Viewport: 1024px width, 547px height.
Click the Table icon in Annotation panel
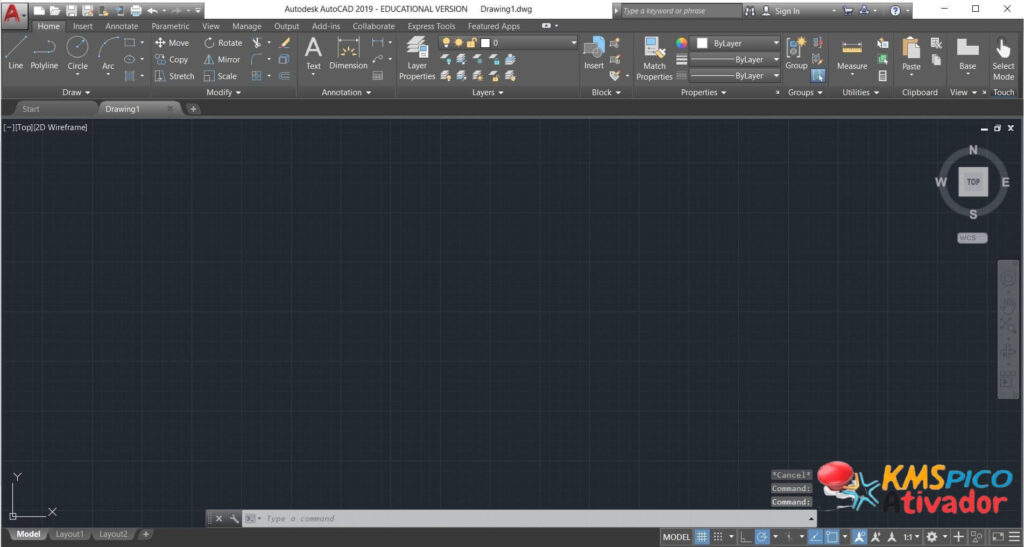pyautogui.click(x=377, y=76)
